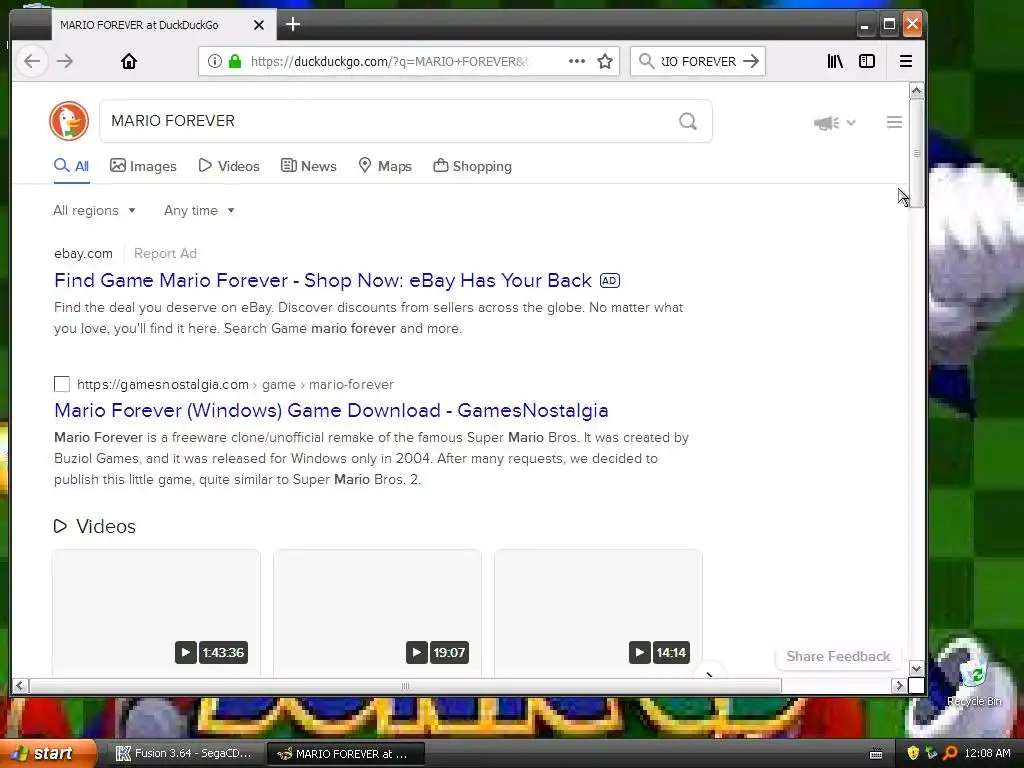Expand the Any time dropdown
The image size is (1024, 768).
point(199,210)
